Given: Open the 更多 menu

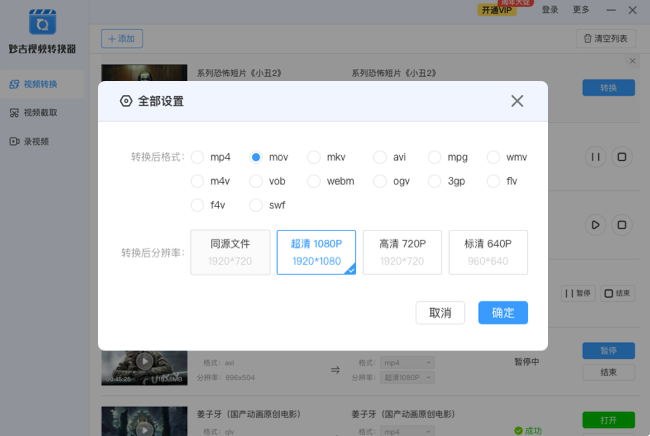Looking at the screenshot, I should (x=581, y=10).
